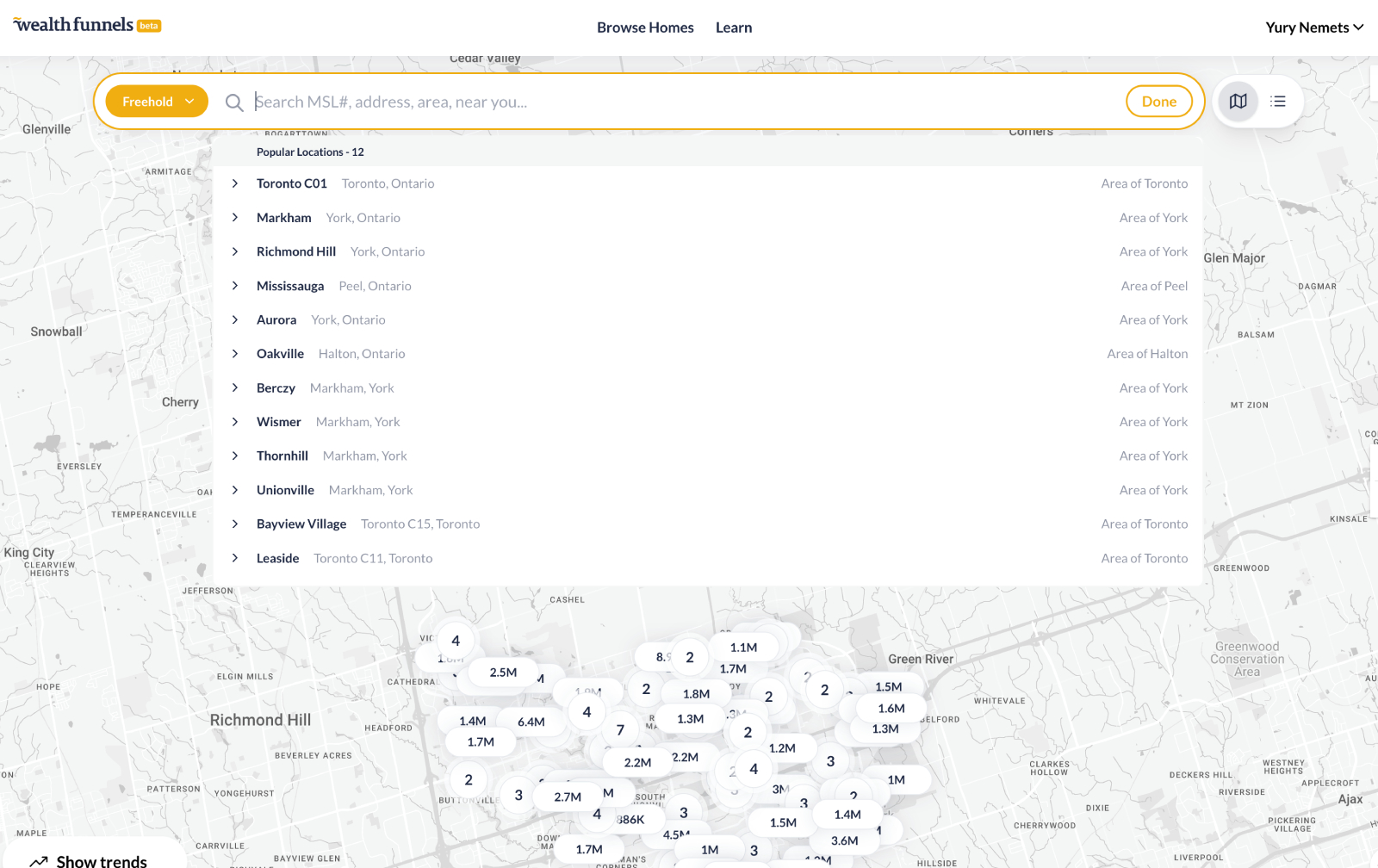Viewport: 1378px width, 868px height.
Task: Select Unionville location
Action: click(708, 490)
